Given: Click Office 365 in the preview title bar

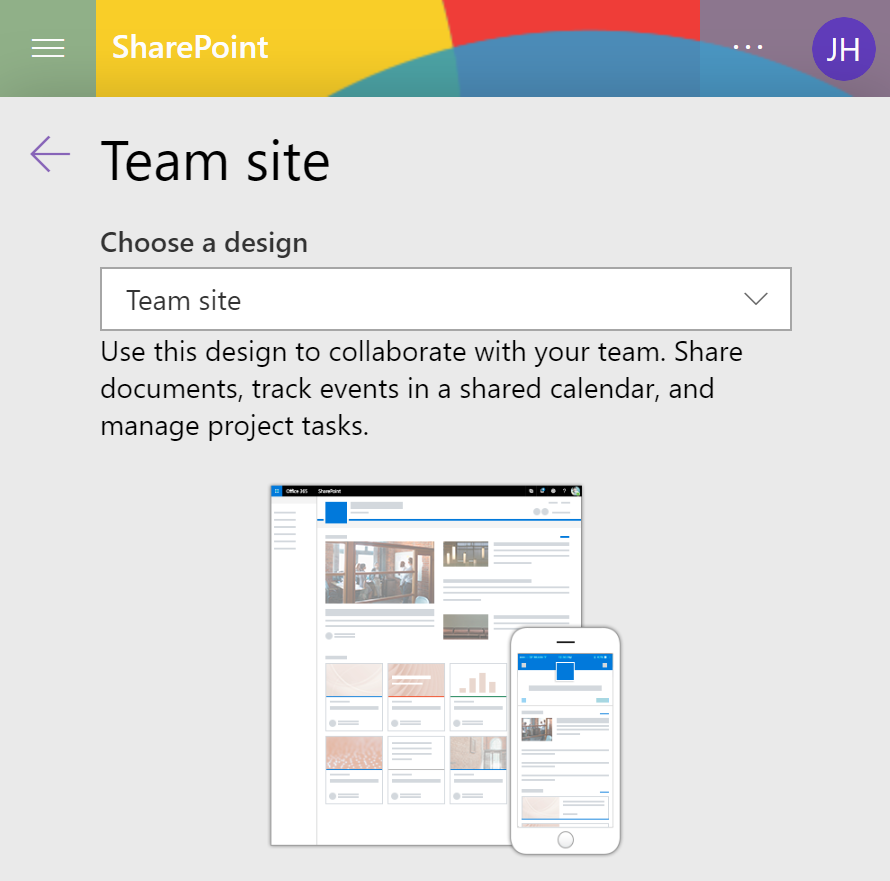Looking at the screenshot, I should click(x=295, y=490).
